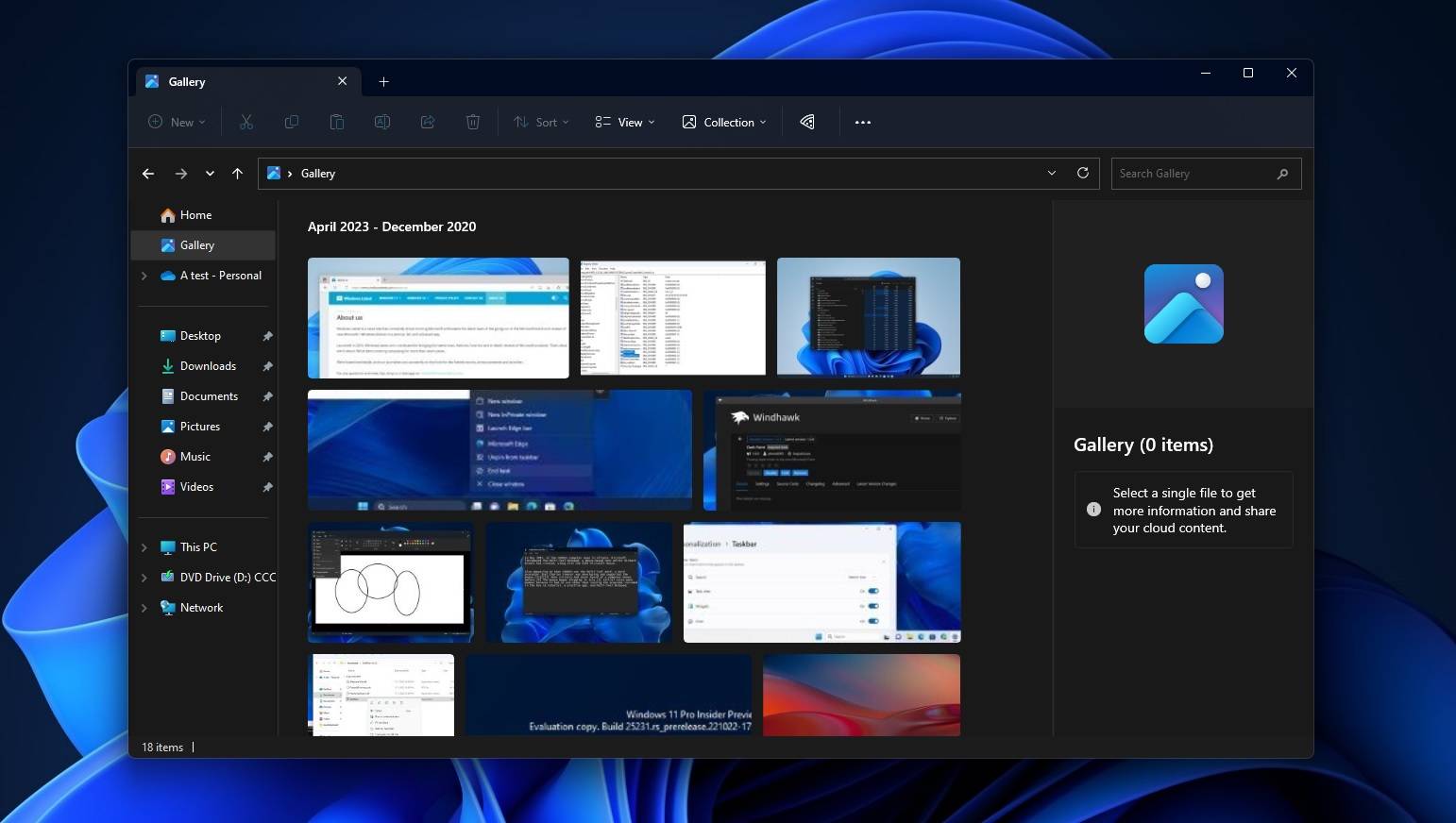The image size is (1456, 823).
Task: Open the Collection dropdown
Action: [x=723, y=122]
